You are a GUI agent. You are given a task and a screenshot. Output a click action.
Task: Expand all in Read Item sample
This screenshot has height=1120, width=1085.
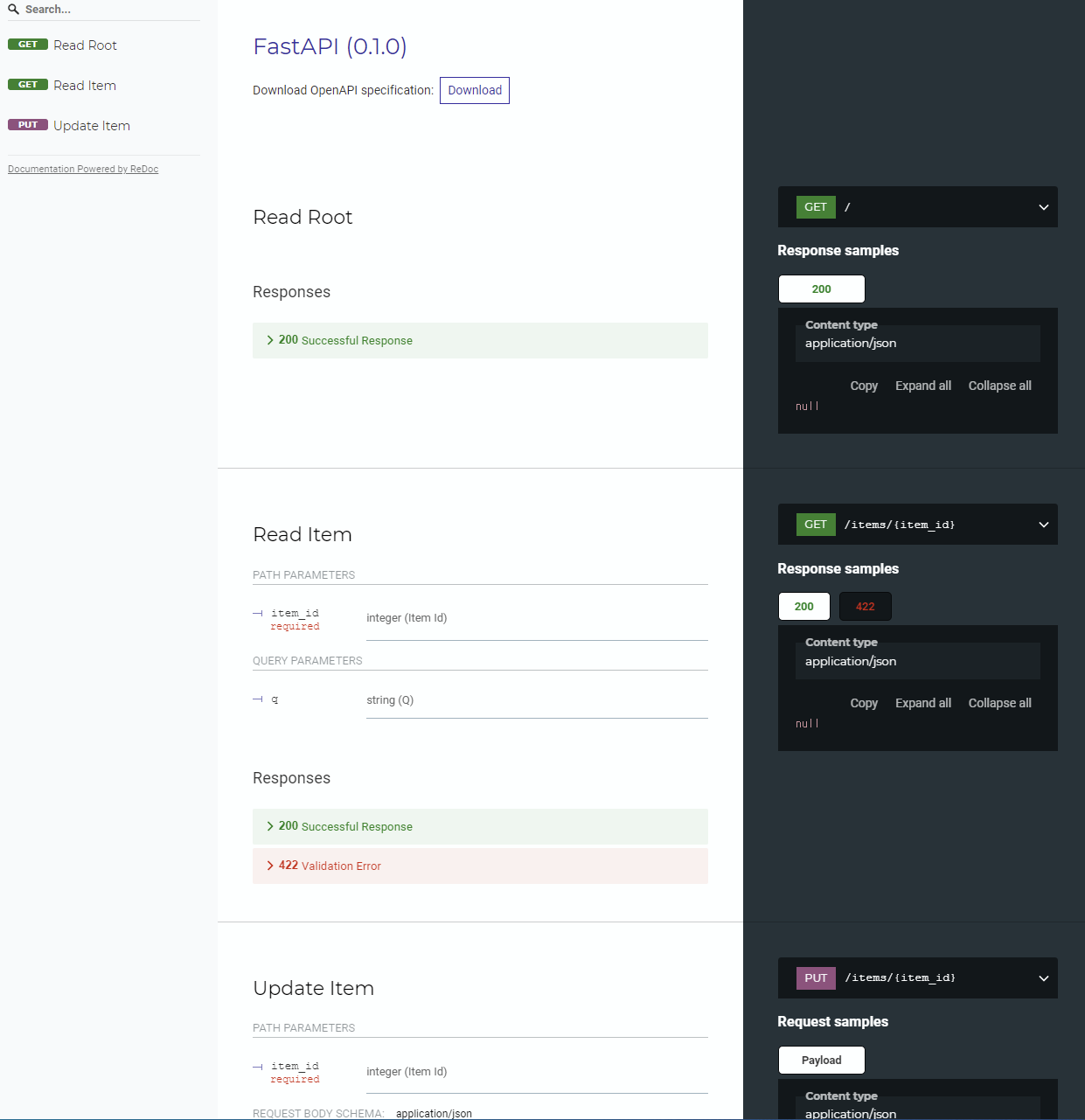923,703
